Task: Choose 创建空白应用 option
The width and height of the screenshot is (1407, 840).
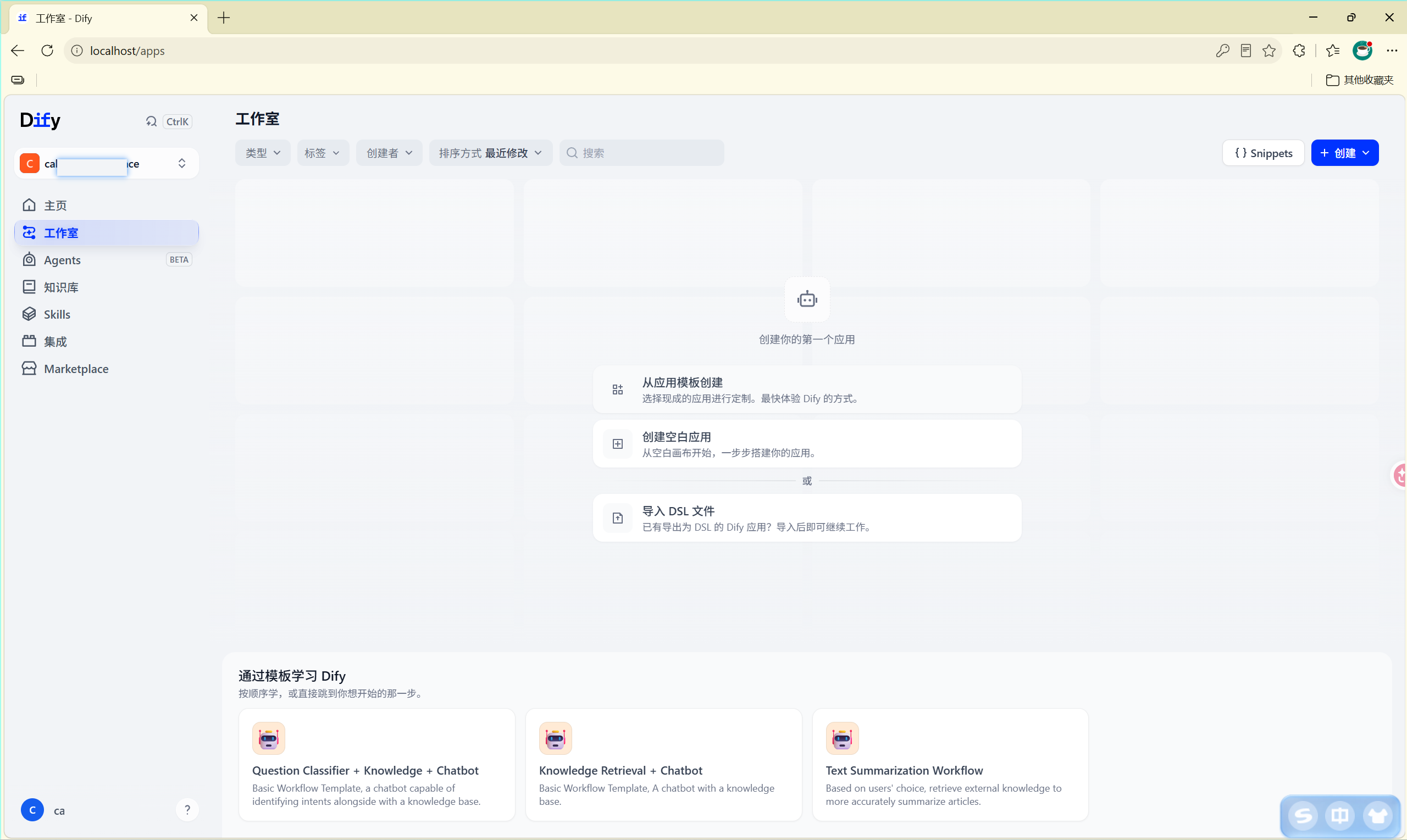Action: [807, 444]
